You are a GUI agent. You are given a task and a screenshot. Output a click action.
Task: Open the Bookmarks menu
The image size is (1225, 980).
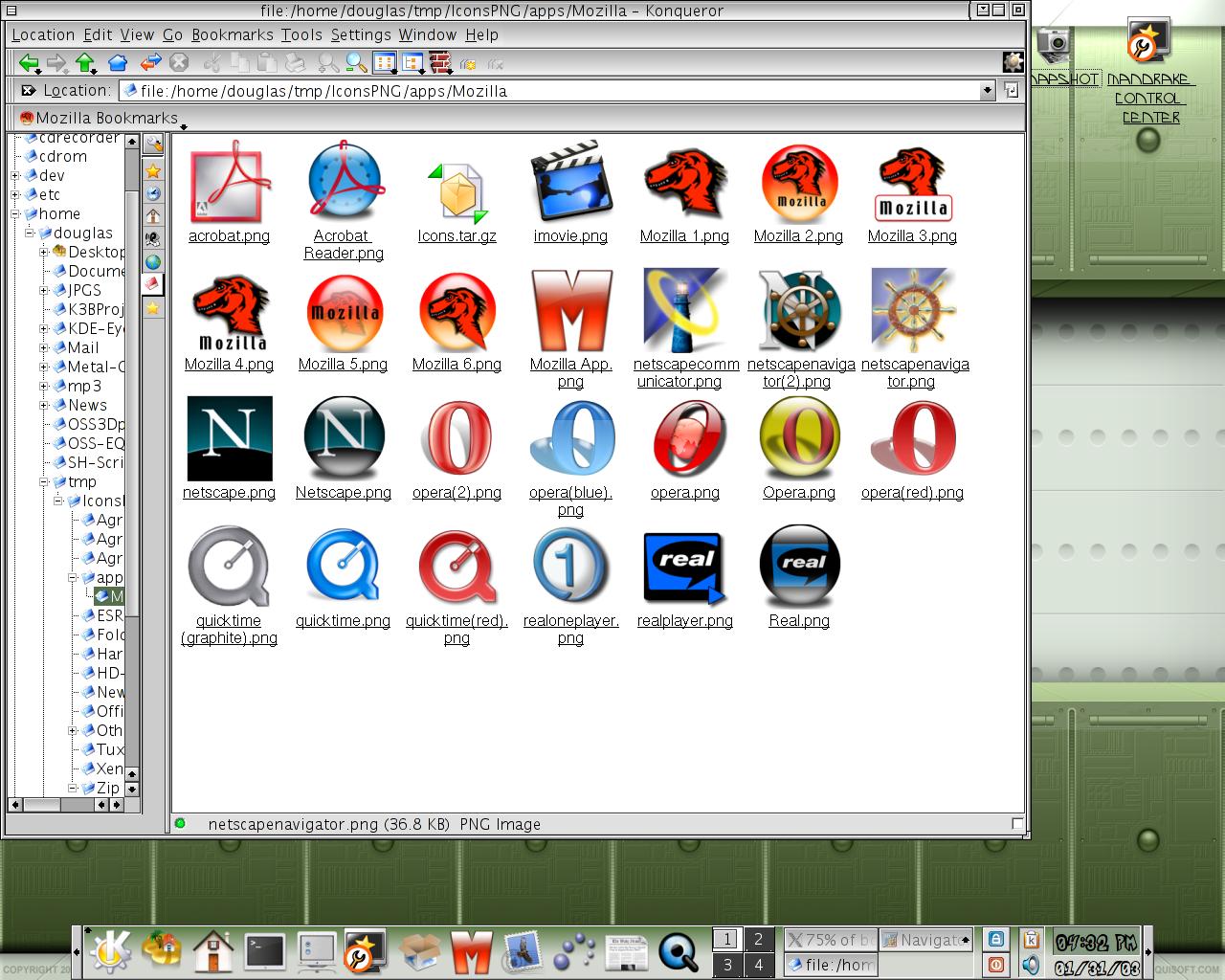tap(233, 34)
